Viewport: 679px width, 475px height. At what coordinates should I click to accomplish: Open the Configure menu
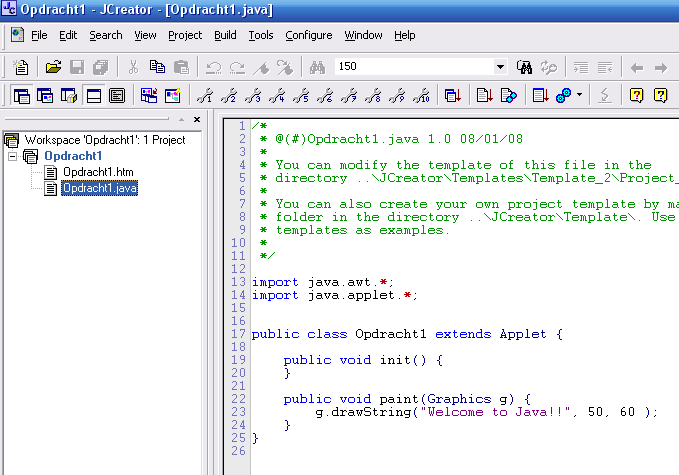[309, 35]
